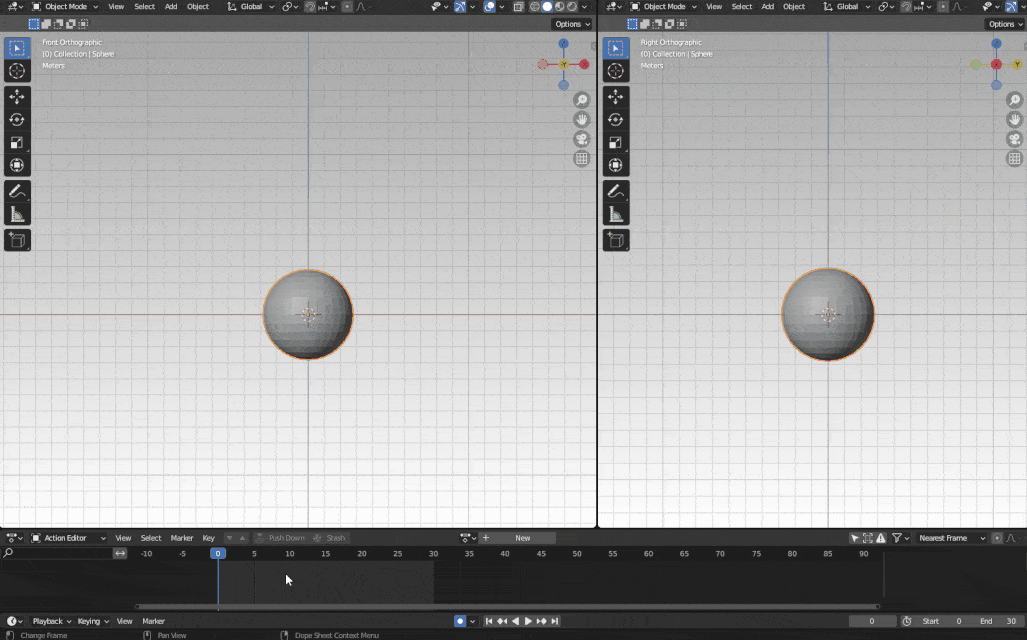Choose the Annotate tool in the right viewport
Viewport: 1027px width, 640px height.
pos(616,190)
